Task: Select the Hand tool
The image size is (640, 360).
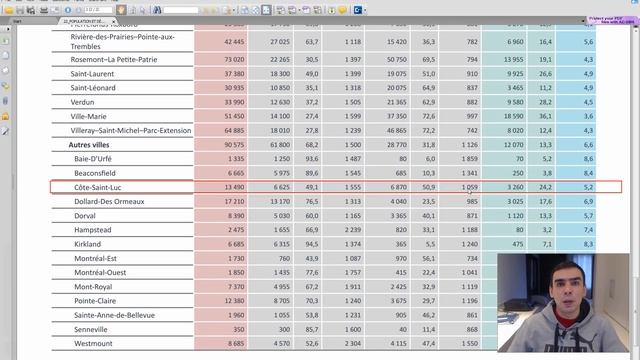Action: coord(121,10)
